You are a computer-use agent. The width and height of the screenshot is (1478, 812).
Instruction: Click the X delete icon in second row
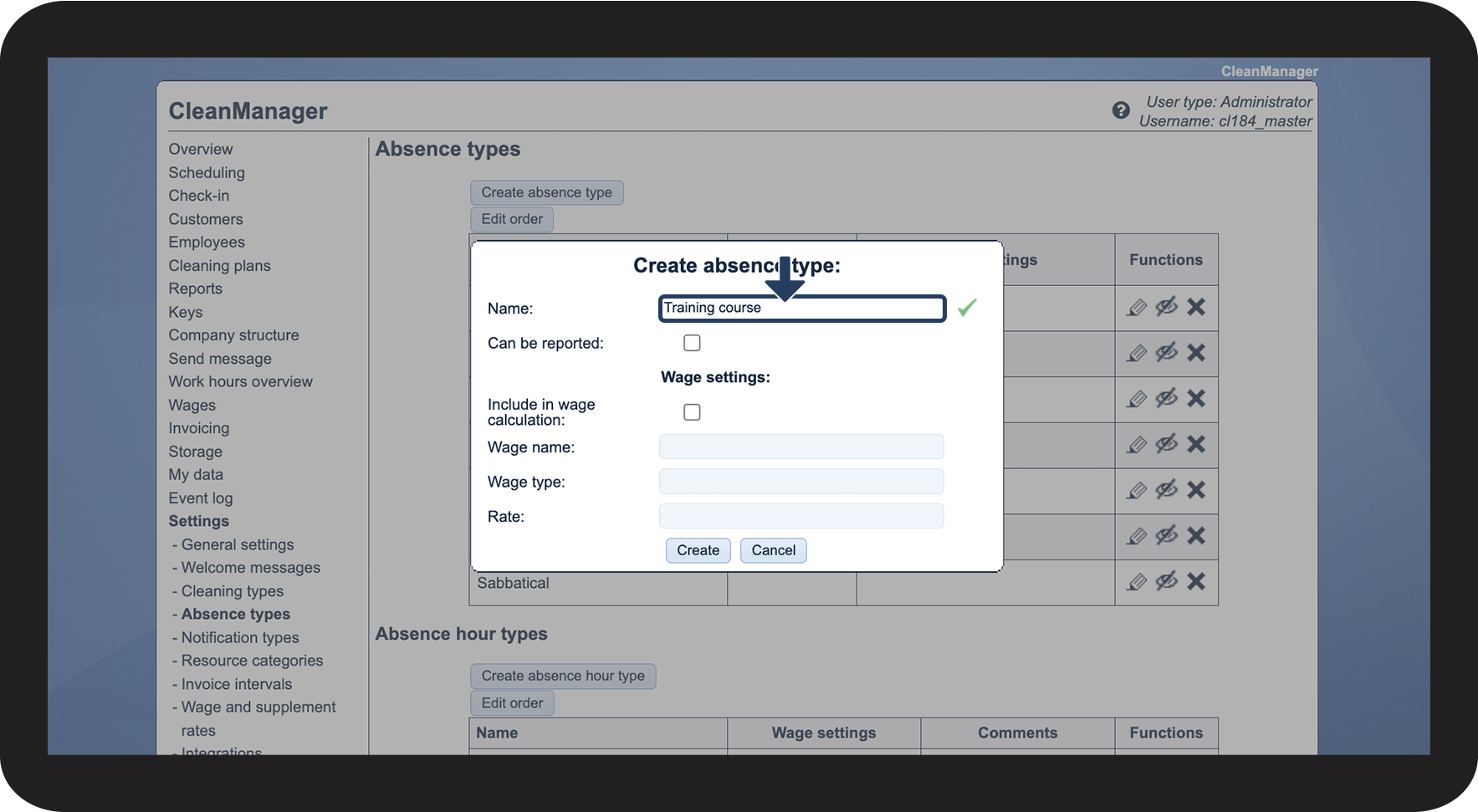pyautogui.click(x=1196, y=353)
